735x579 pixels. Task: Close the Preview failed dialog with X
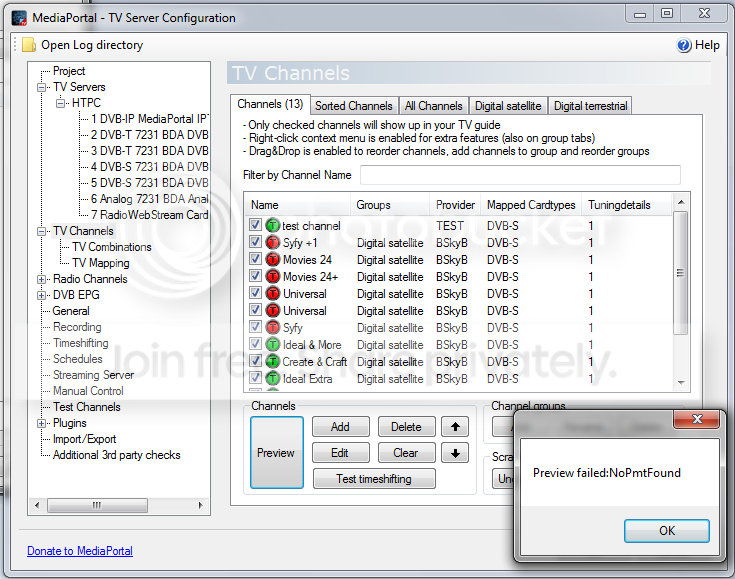[x=697, y=419]
